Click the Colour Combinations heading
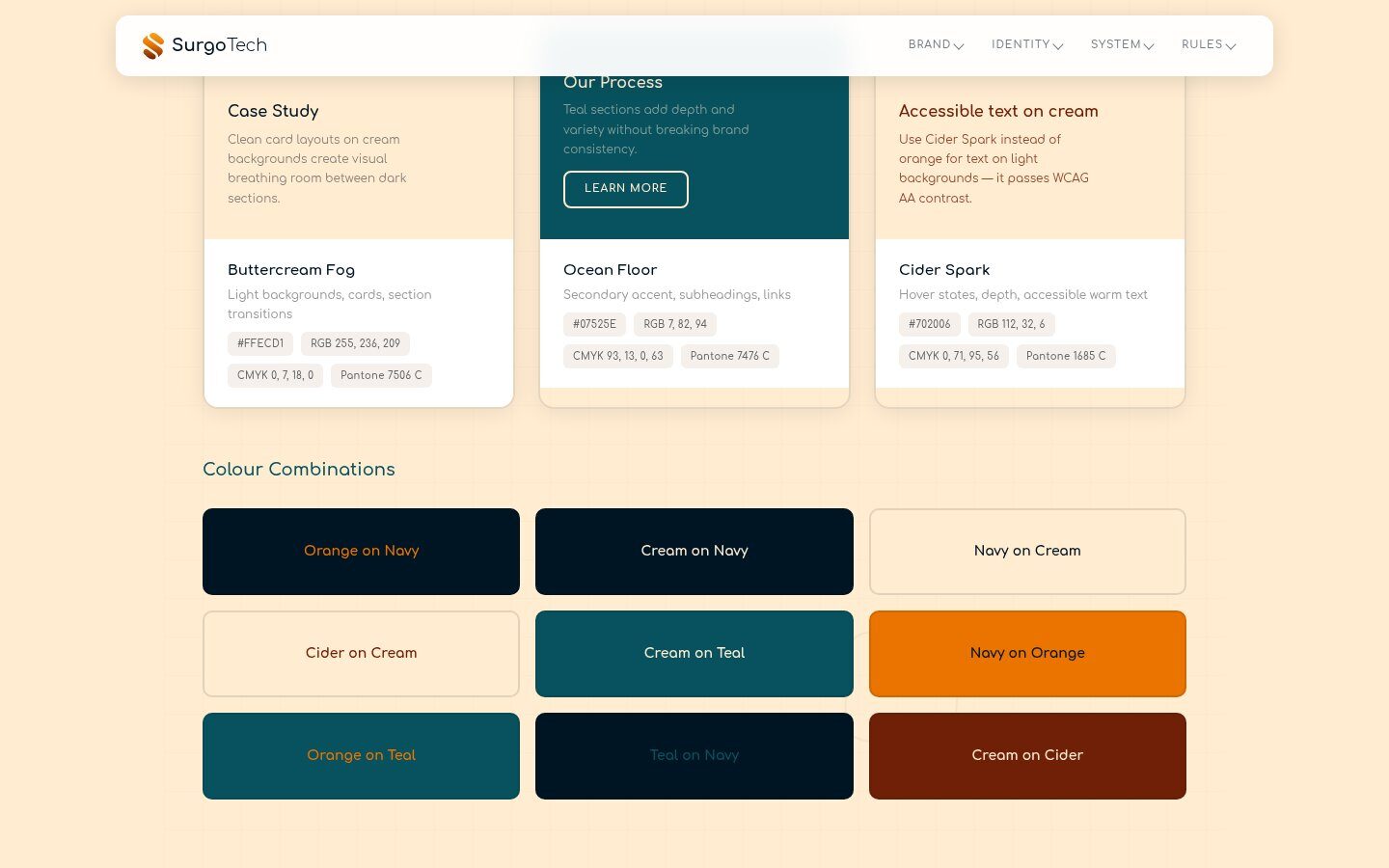The width and height of the screenshot is (1389, 868). 299,470
